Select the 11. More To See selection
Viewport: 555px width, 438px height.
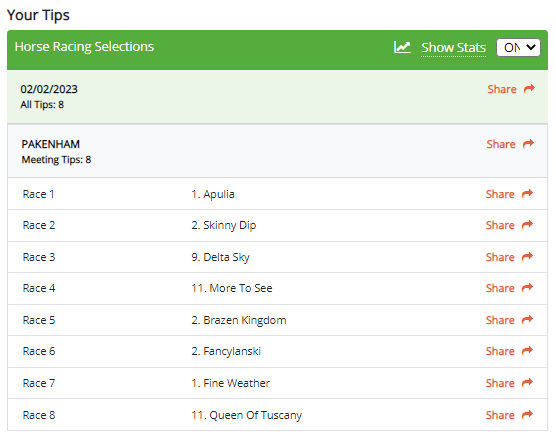(232, 288)
